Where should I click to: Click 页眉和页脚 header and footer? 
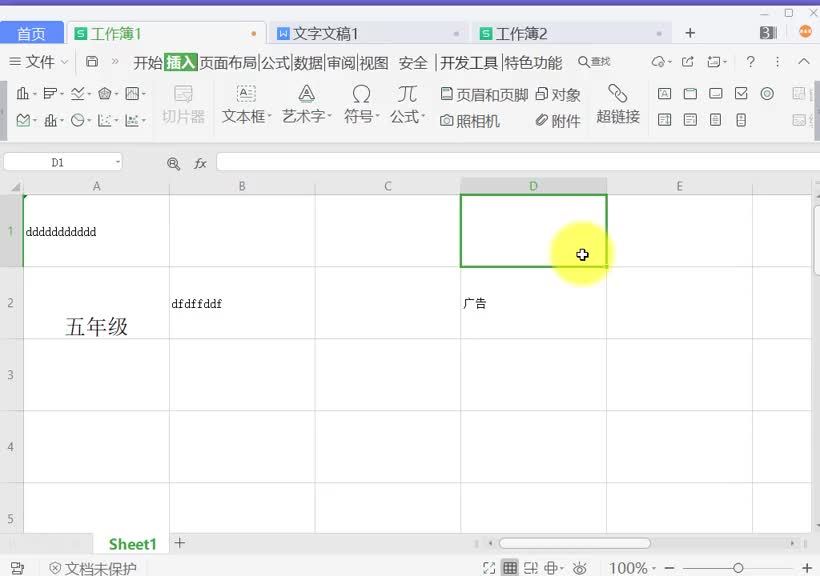[484, 94]
